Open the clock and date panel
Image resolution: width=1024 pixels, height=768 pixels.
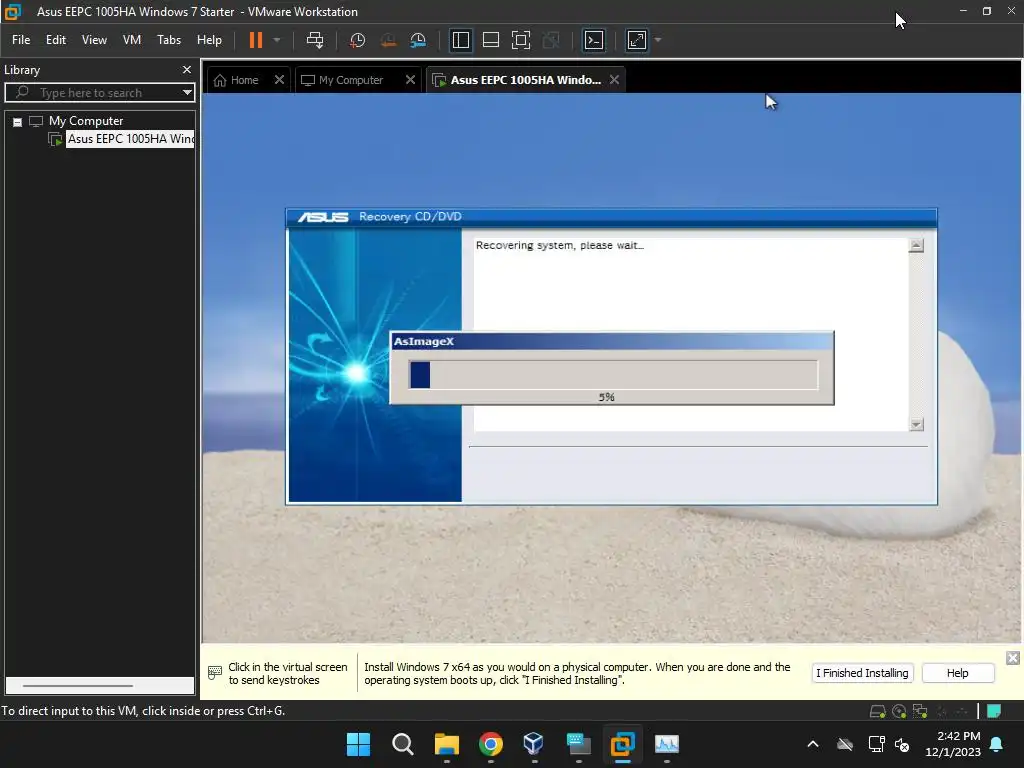[x=952, y=744]
